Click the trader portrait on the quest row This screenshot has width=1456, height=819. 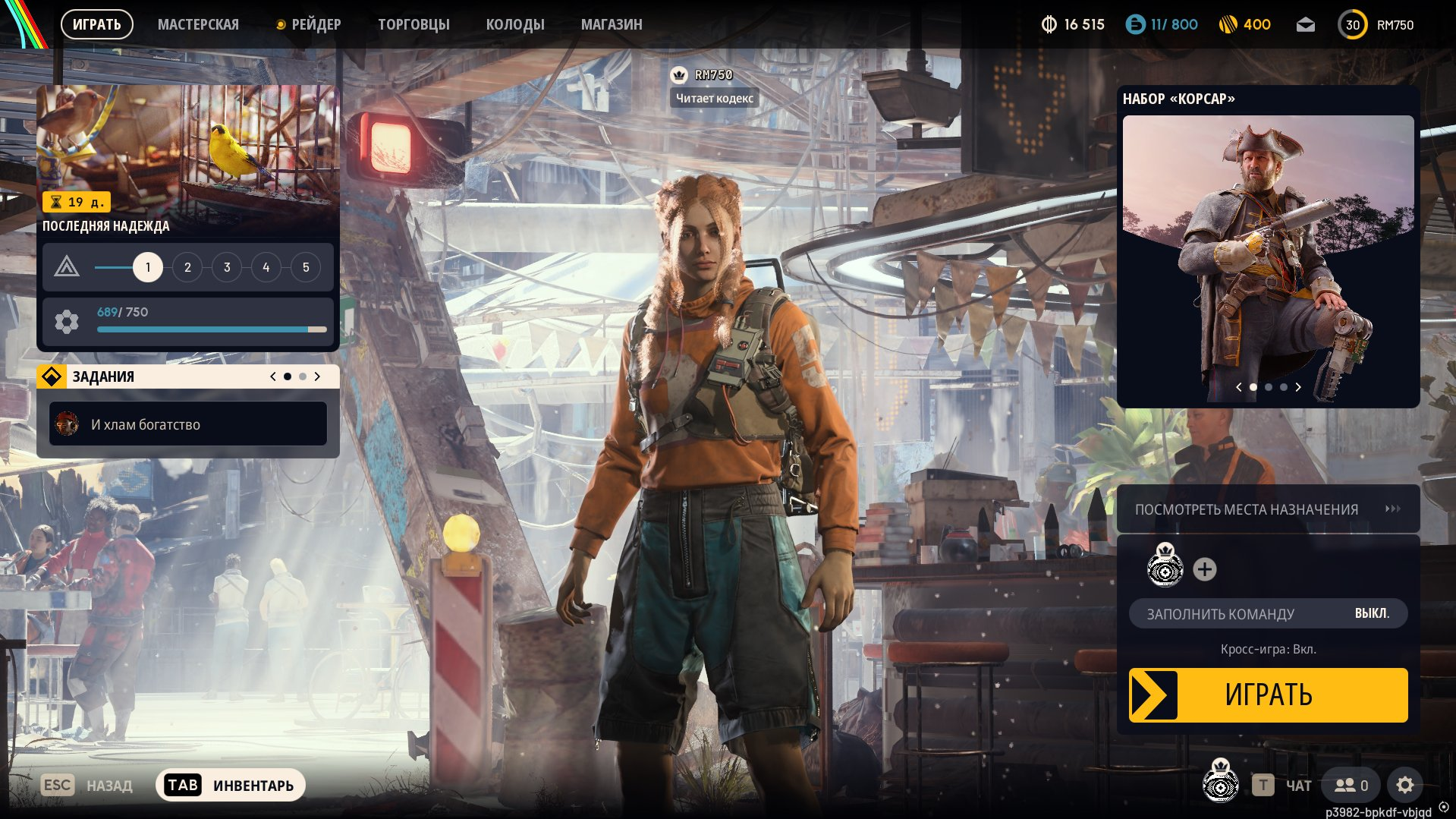(67, 424)
